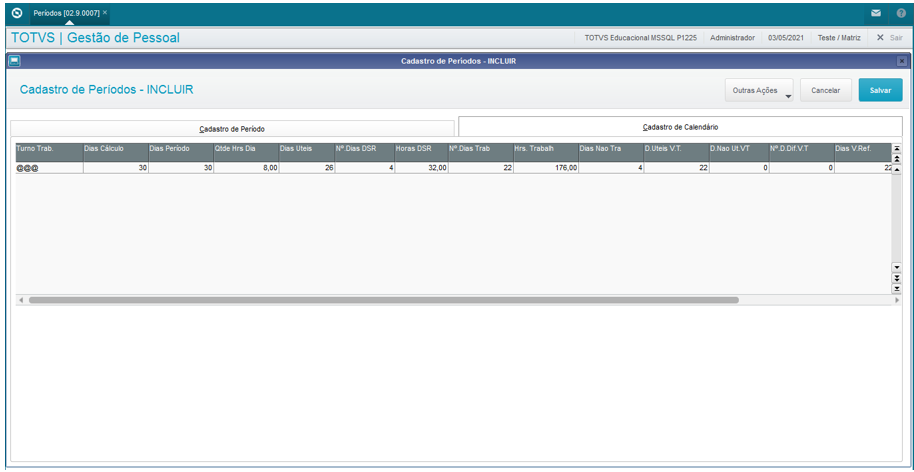Click the 03/05/2021 date label
This screenshot has width=914, height=472.
click(x=786, y=37)
